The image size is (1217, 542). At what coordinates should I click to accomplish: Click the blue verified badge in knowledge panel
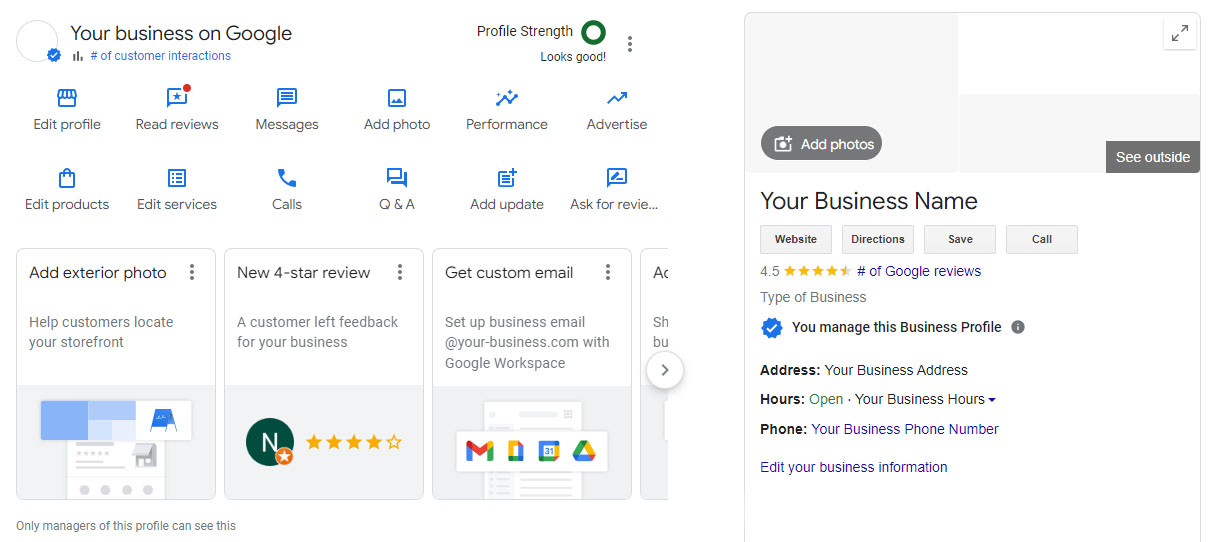pos(771,327)
